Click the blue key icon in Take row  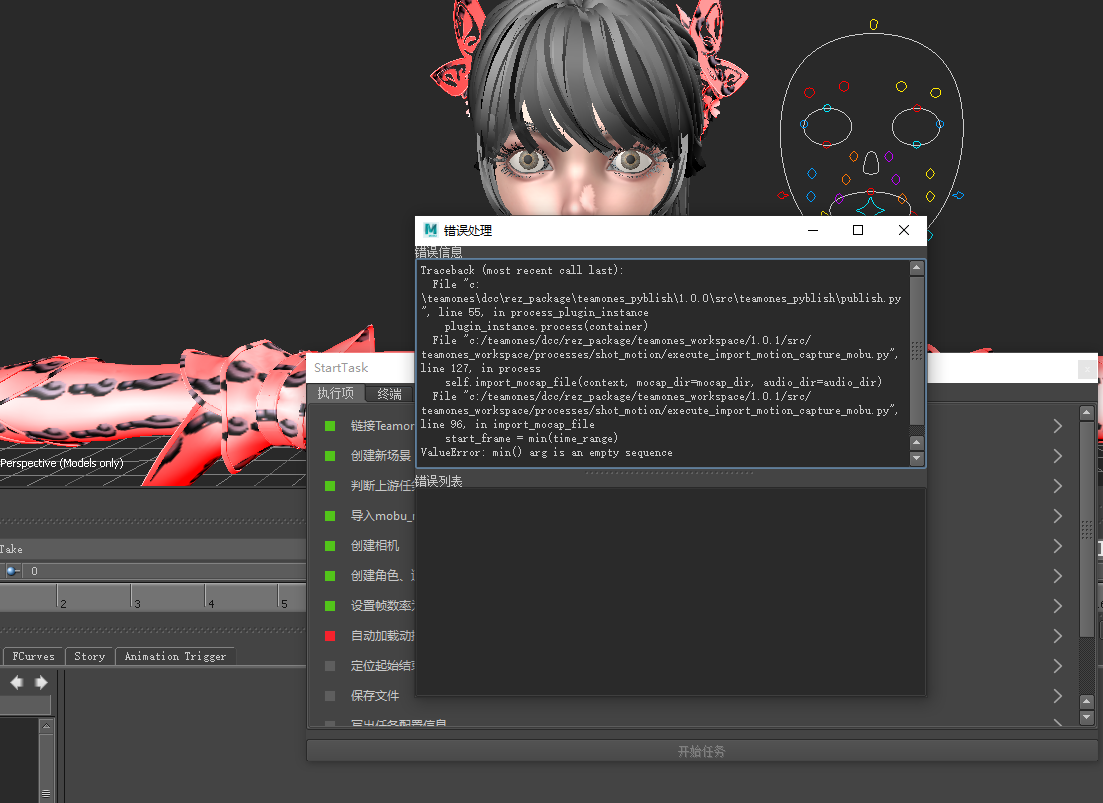coord(12,571)
